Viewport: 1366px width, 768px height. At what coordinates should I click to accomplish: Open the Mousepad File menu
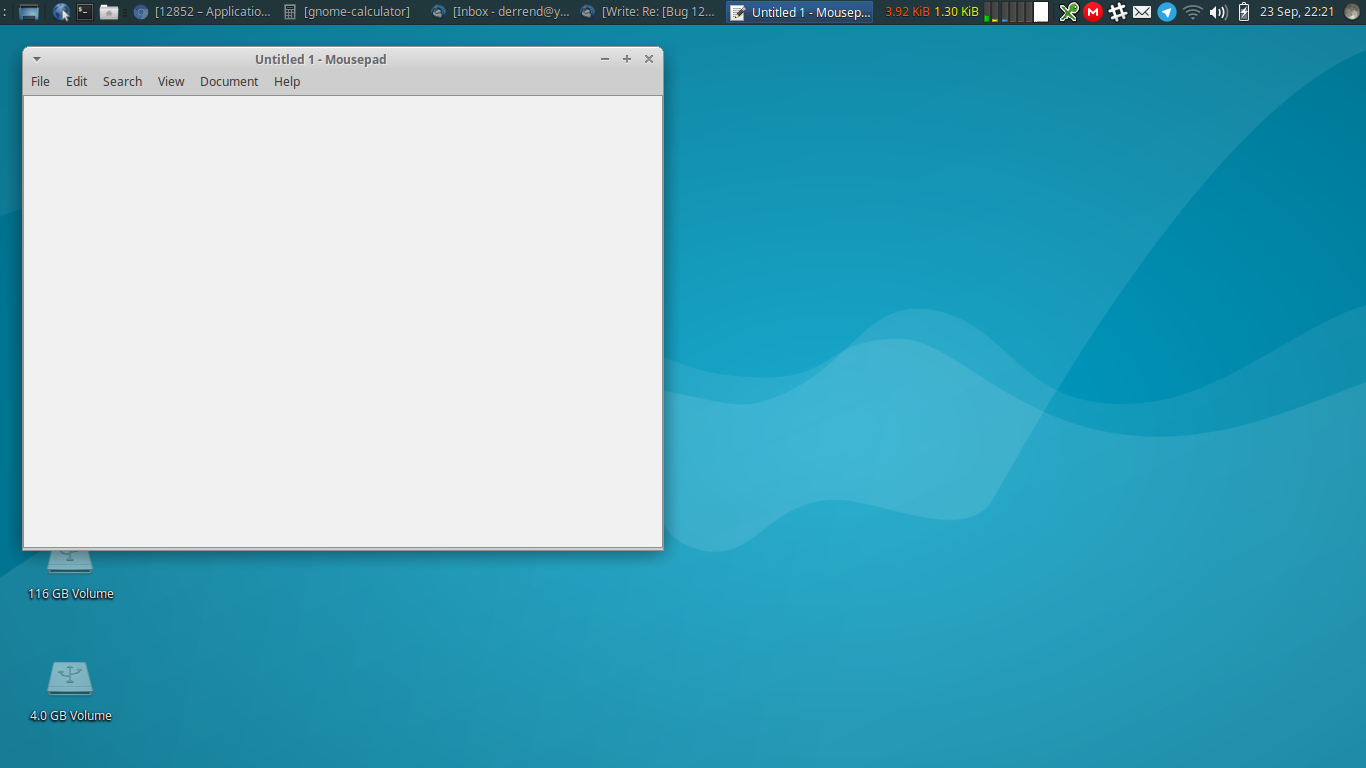click(40, 82)
